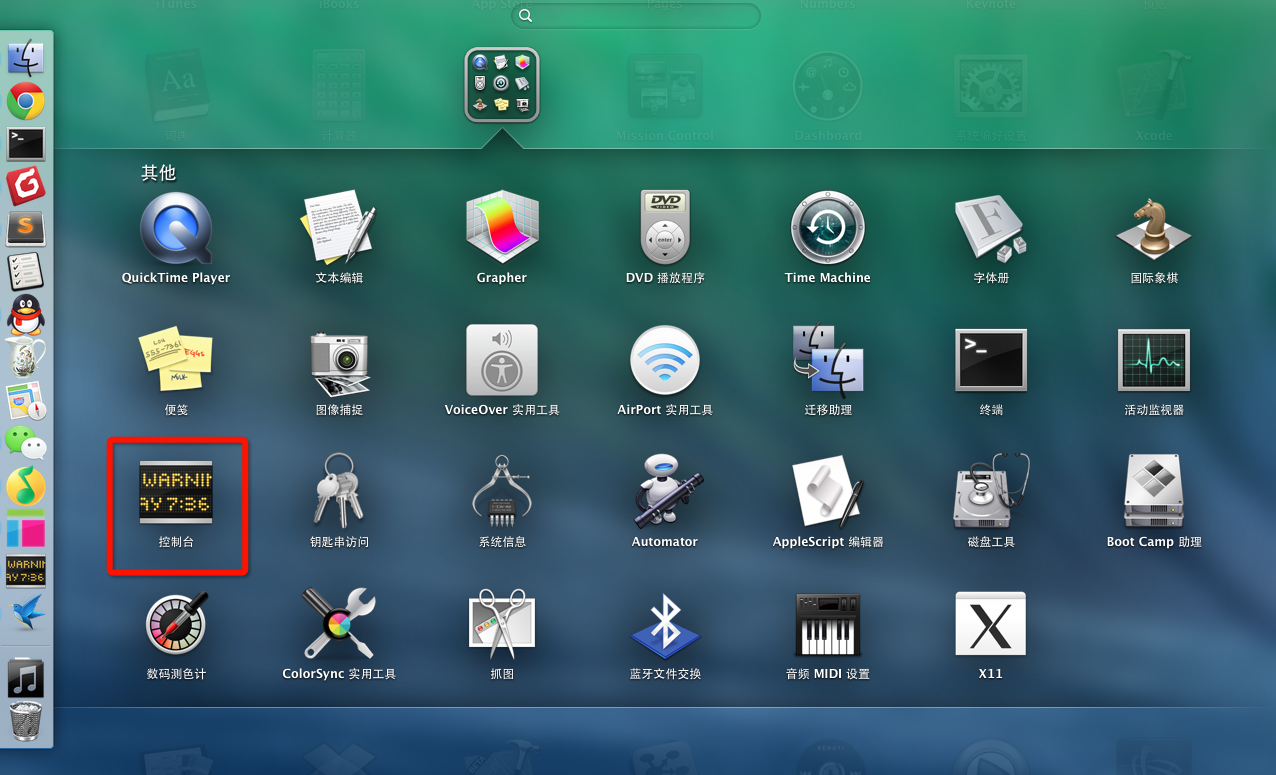1276x775 pixels.
Task: Open 蓝牙文件交换 (Bluetooth File Exchange)
Action: (665, 624)
